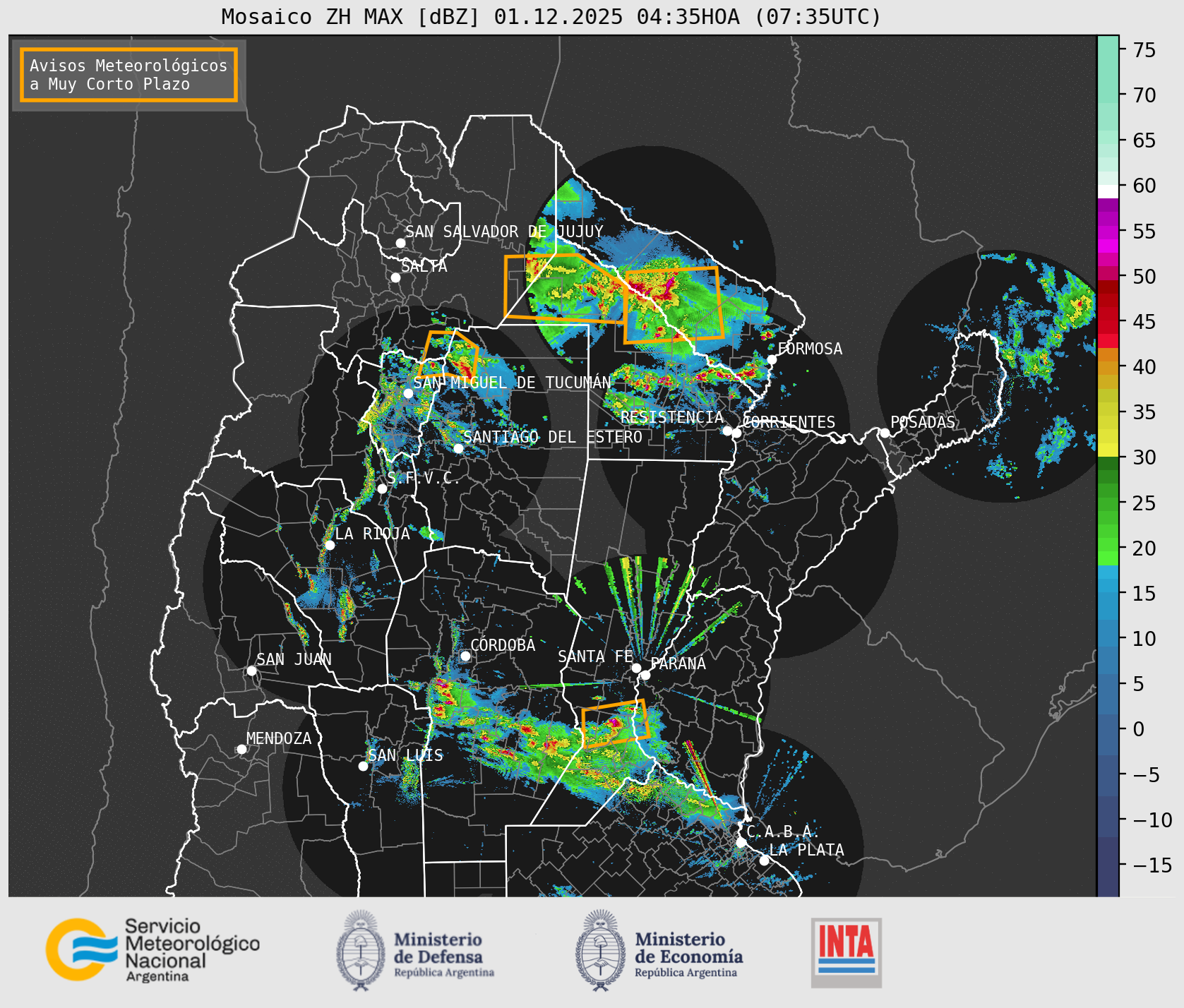Screen dimensions: 1184x1008
Task: Click the FORMOSA city label
Action: coord(810,349)
